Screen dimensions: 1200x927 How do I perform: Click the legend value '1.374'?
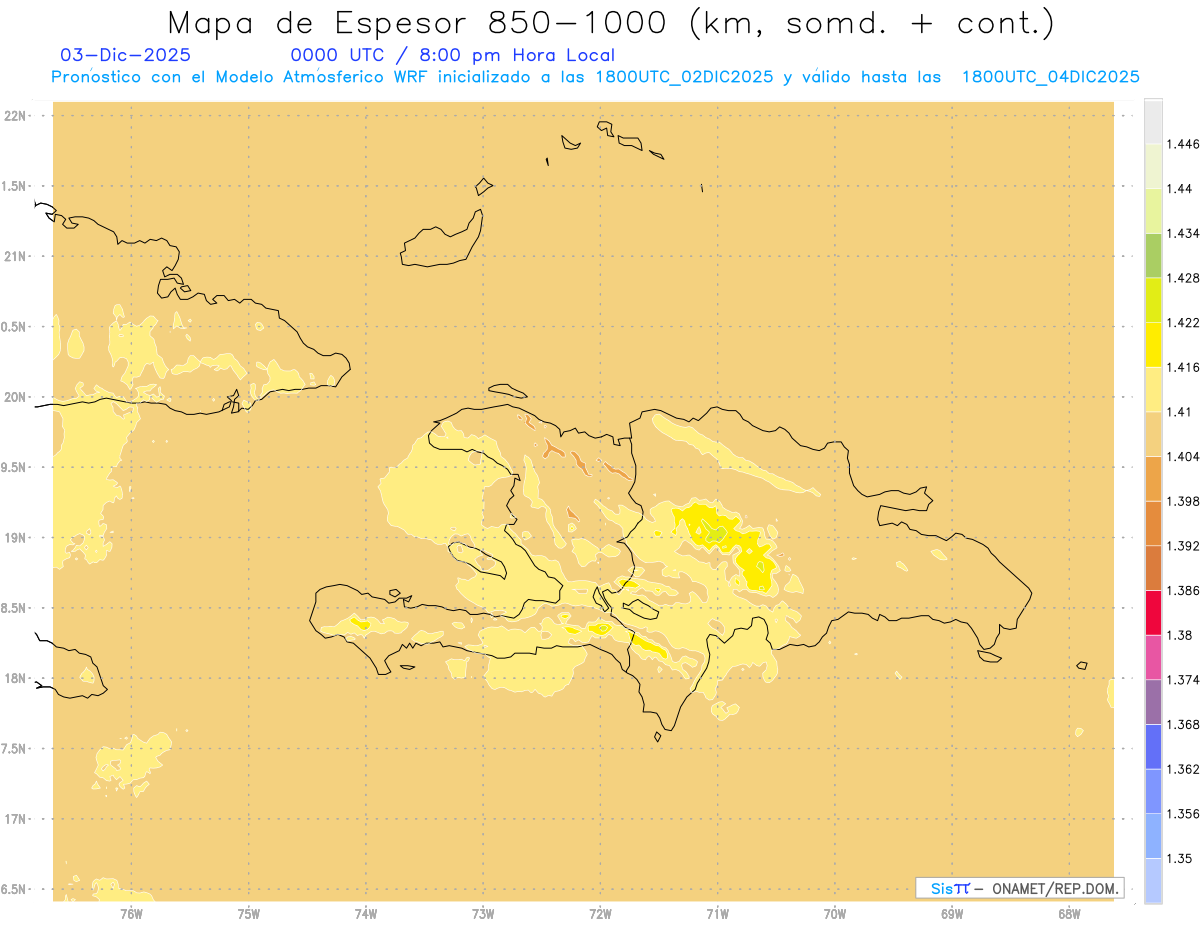tap(1183, 679)
